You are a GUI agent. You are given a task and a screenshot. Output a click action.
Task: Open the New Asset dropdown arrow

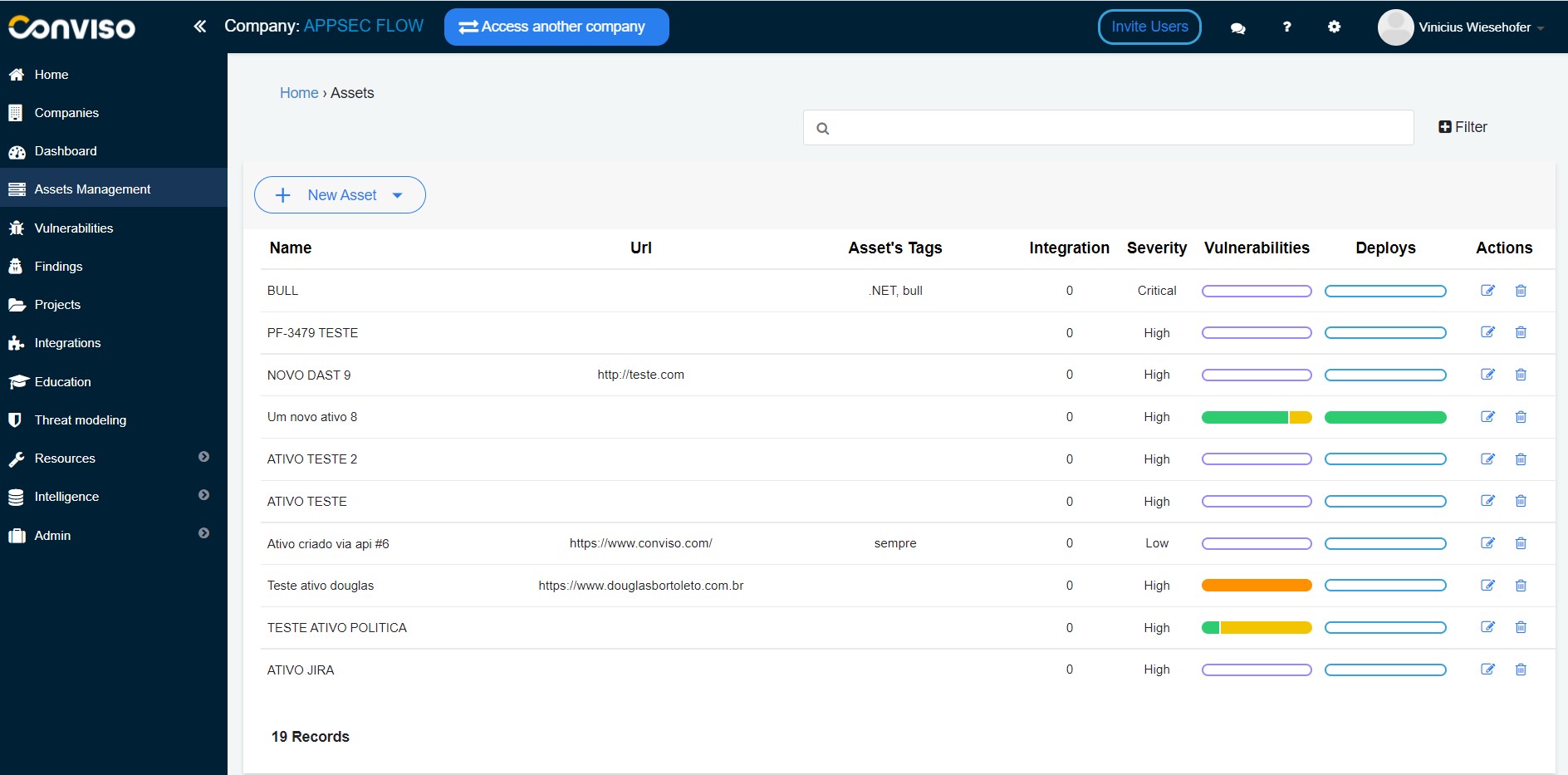[x=399, y=195]
